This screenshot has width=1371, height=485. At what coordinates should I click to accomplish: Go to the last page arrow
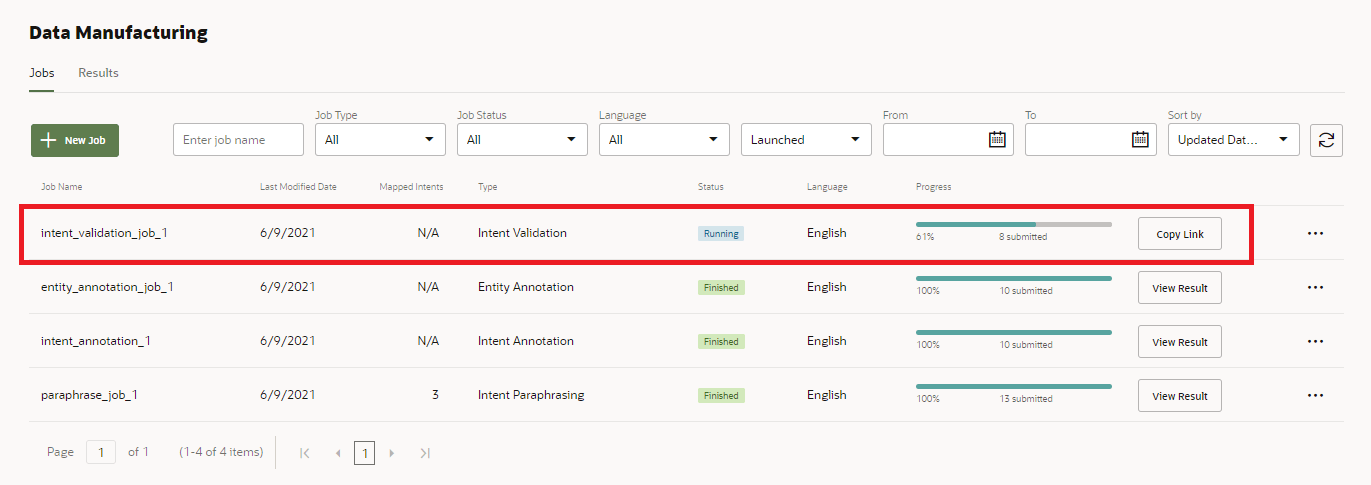click(425, 453)
